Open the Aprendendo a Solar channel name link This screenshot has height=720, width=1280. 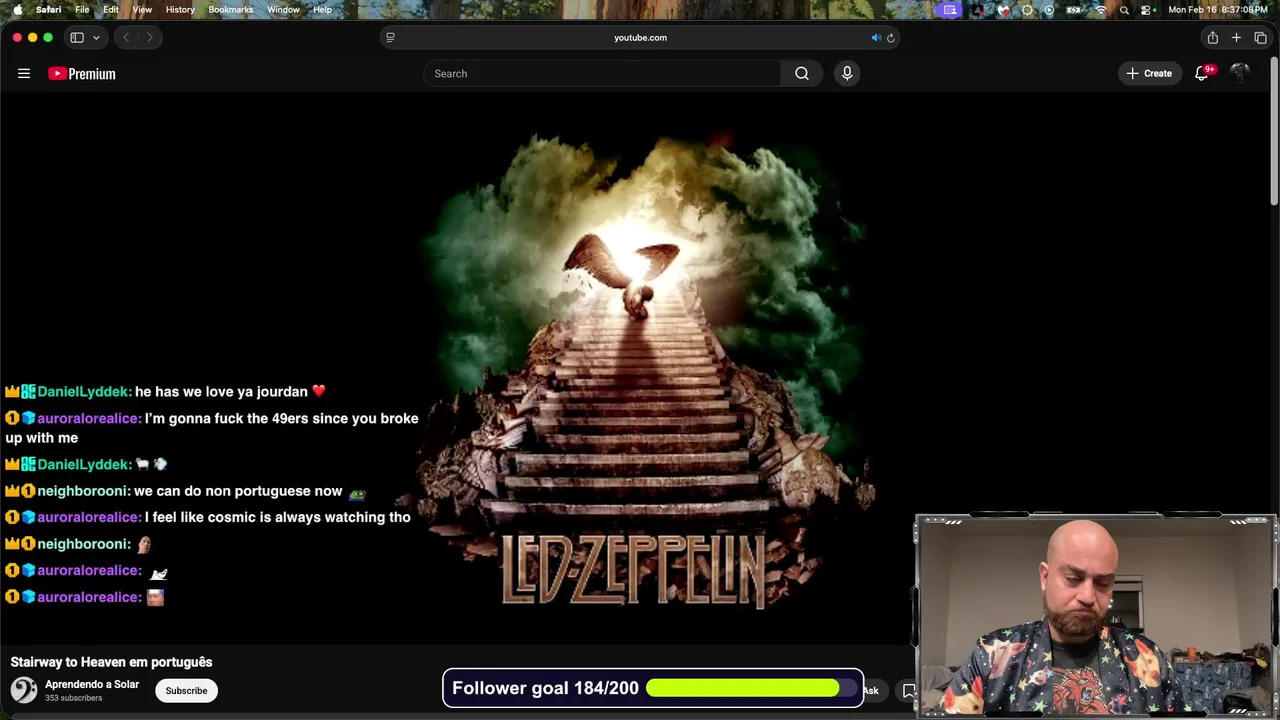[92, 684]
